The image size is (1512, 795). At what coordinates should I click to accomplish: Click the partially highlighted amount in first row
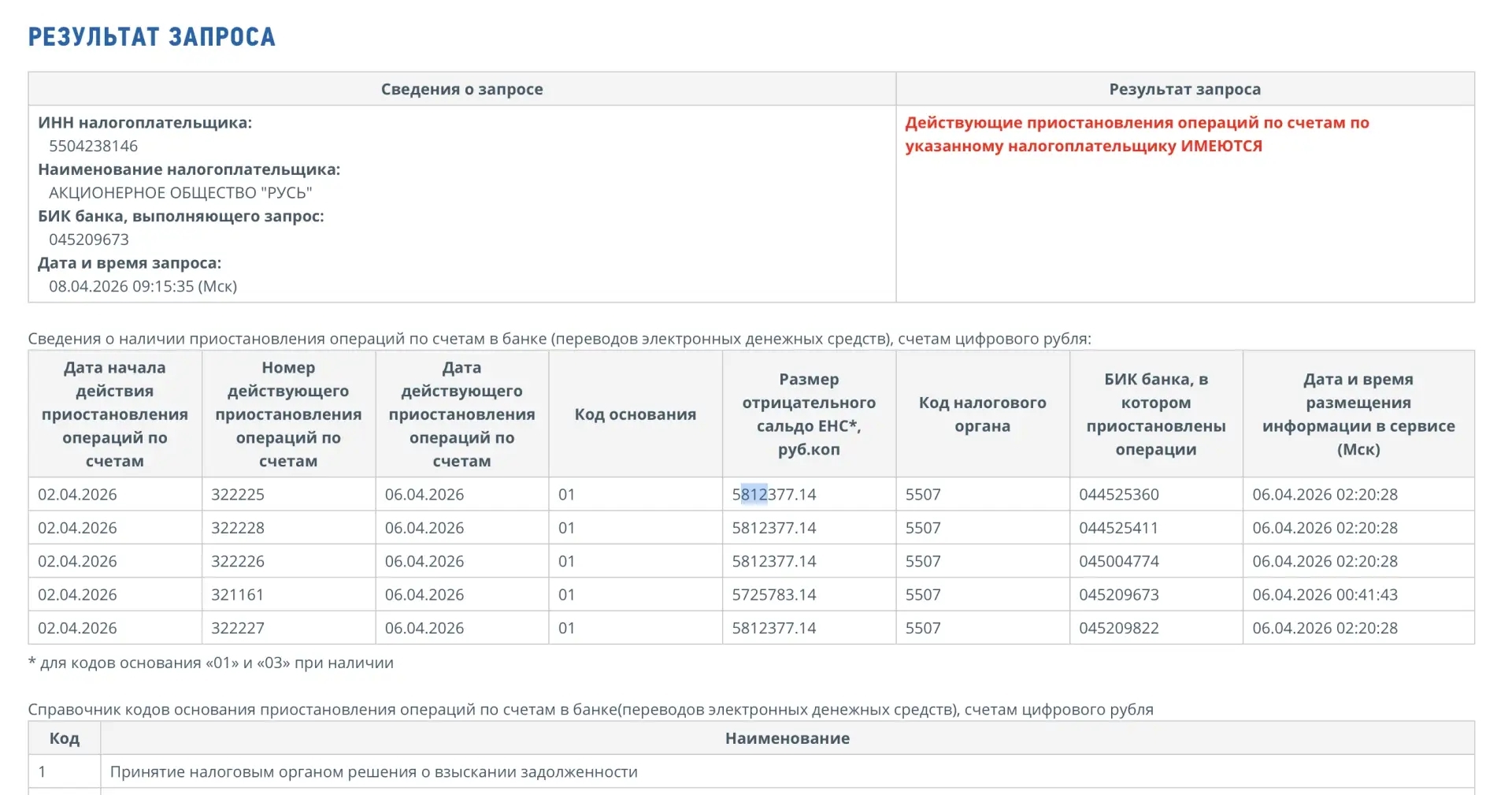773,495
